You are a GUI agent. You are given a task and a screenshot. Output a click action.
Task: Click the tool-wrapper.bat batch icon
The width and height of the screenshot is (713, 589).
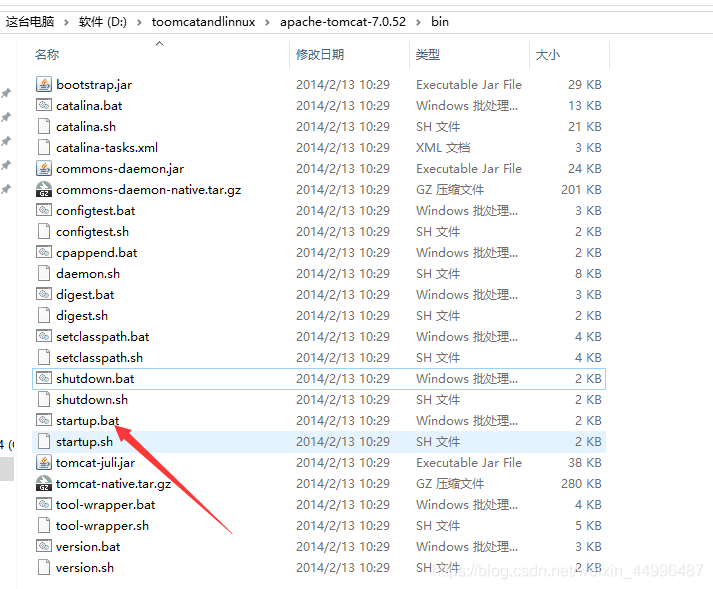pos(44,505)
